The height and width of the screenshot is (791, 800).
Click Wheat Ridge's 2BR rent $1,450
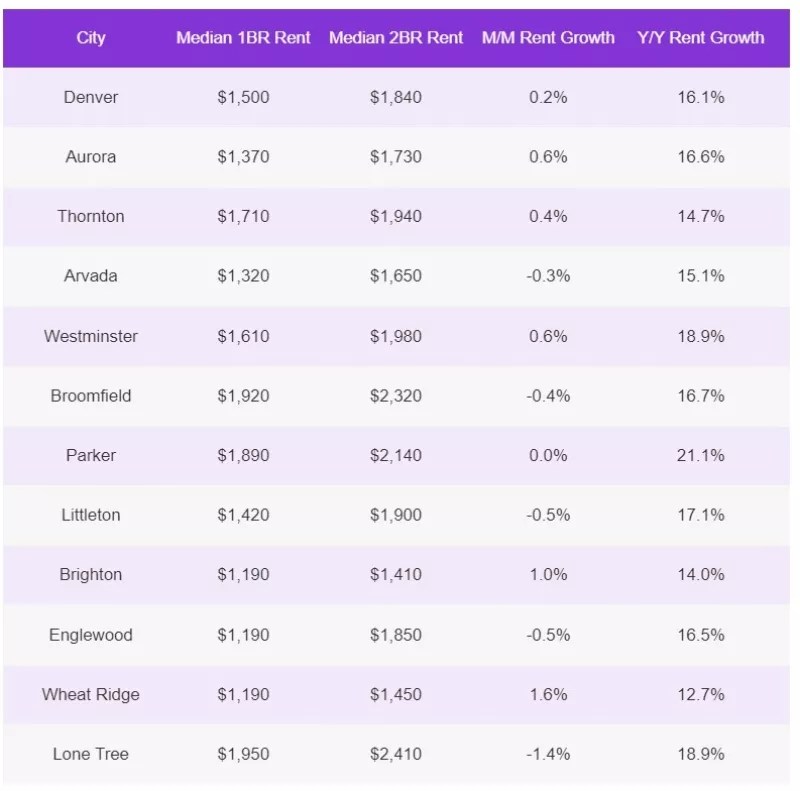[396, 694]
